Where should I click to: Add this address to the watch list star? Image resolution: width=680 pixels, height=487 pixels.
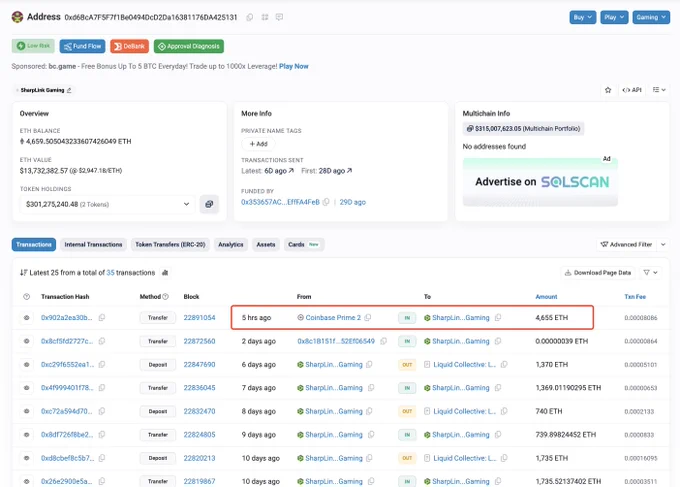(608, 90)
